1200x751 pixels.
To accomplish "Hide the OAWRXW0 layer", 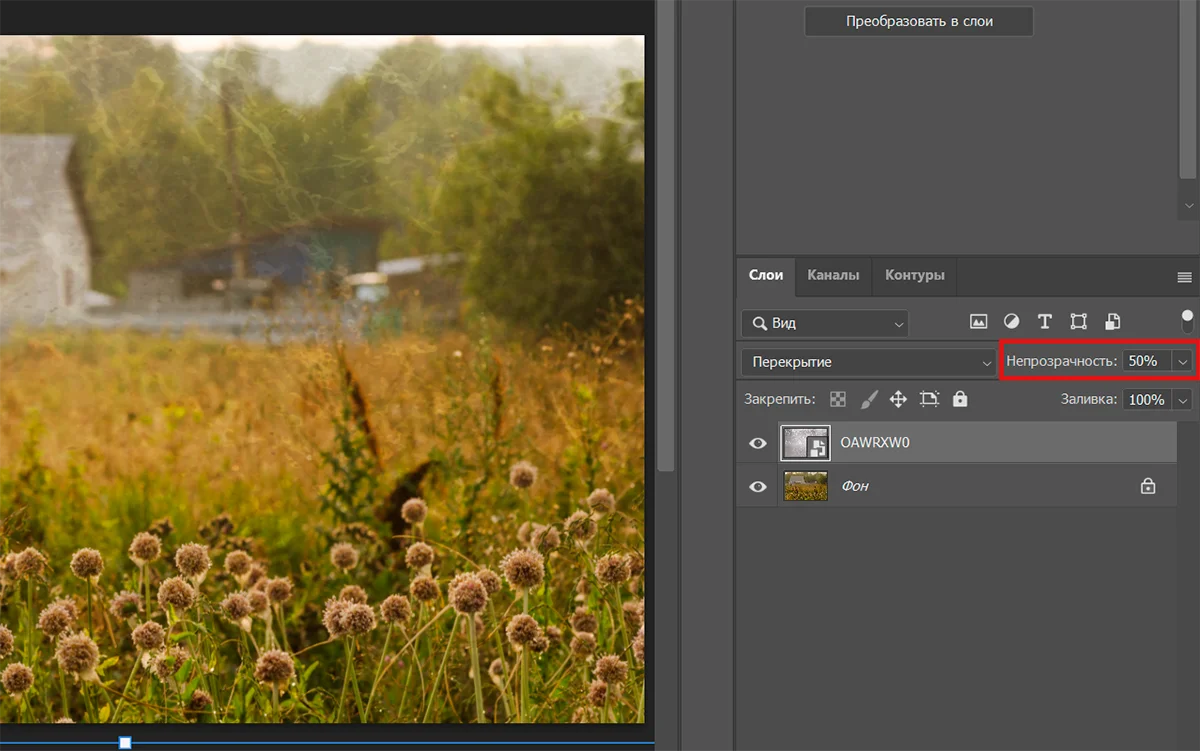I will 758,443.
